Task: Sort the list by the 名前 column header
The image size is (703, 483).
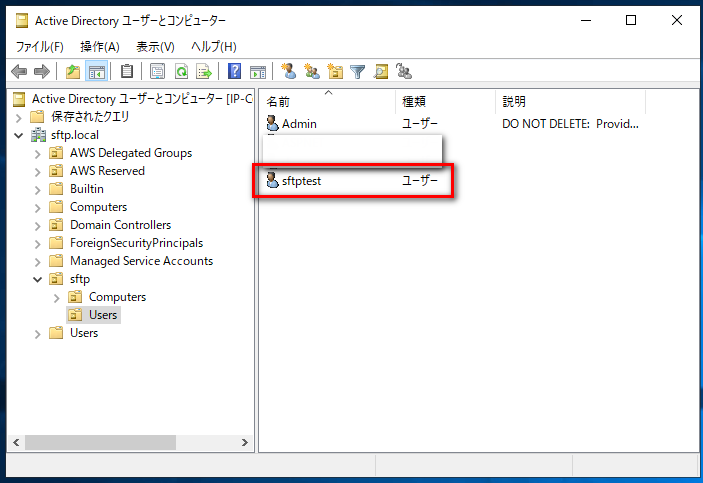Action: point(328,101)
